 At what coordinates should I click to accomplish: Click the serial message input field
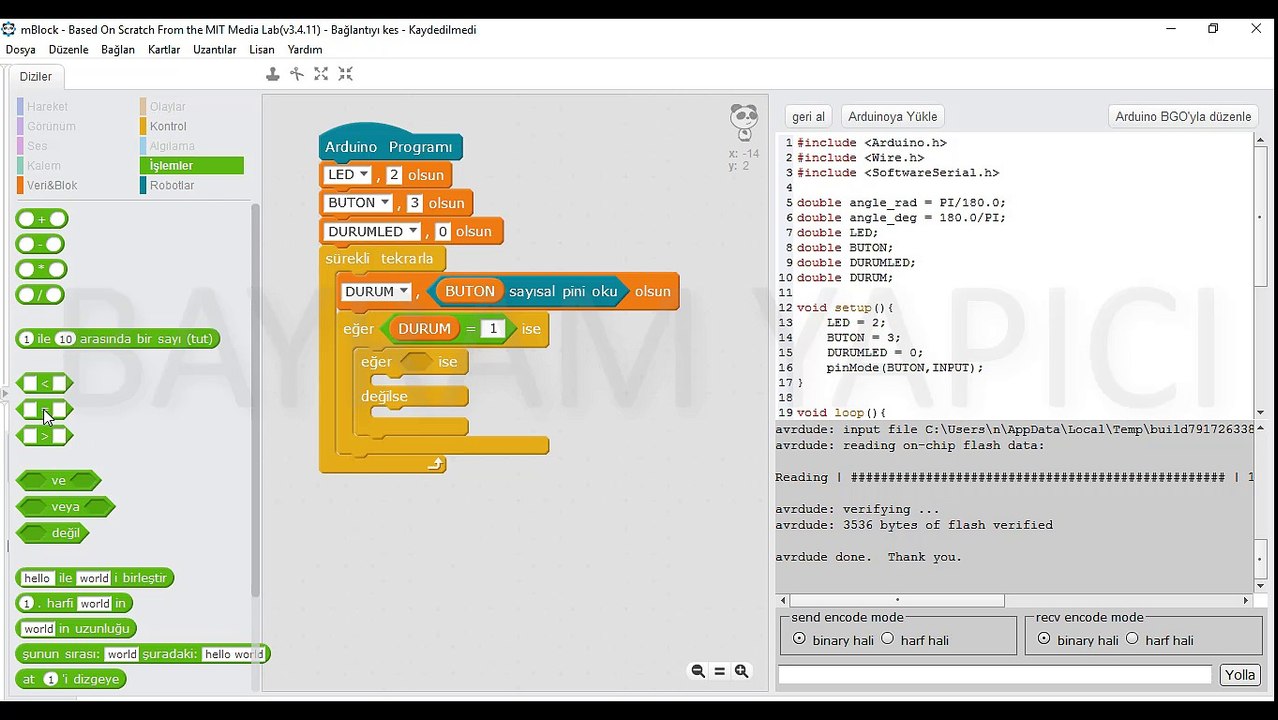tap(995, 675)
